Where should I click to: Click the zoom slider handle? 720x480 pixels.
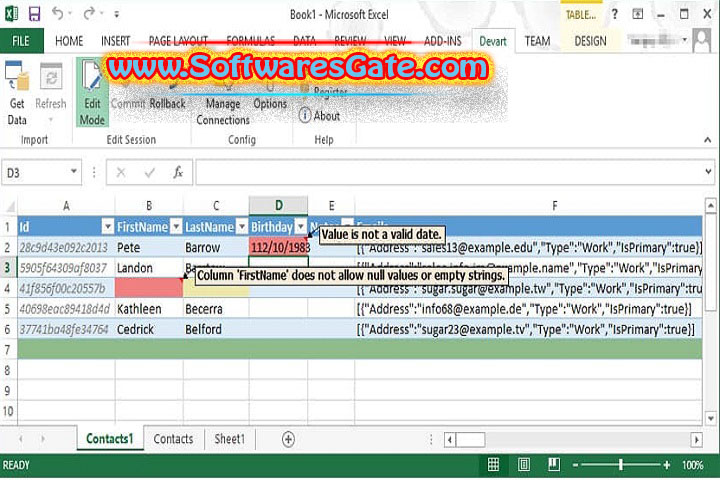(x=620, y=465)
